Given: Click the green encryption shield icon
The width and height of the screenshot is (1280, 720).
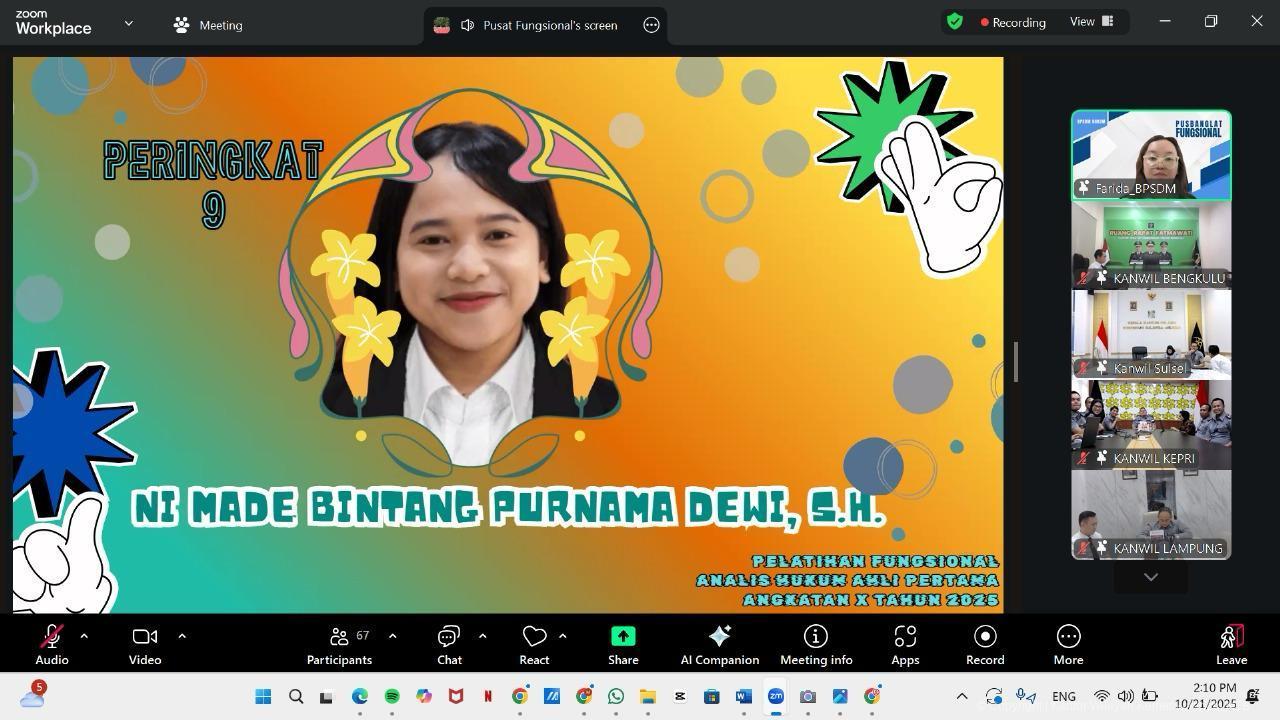Looking at the screenshot, I should (955, 22).
